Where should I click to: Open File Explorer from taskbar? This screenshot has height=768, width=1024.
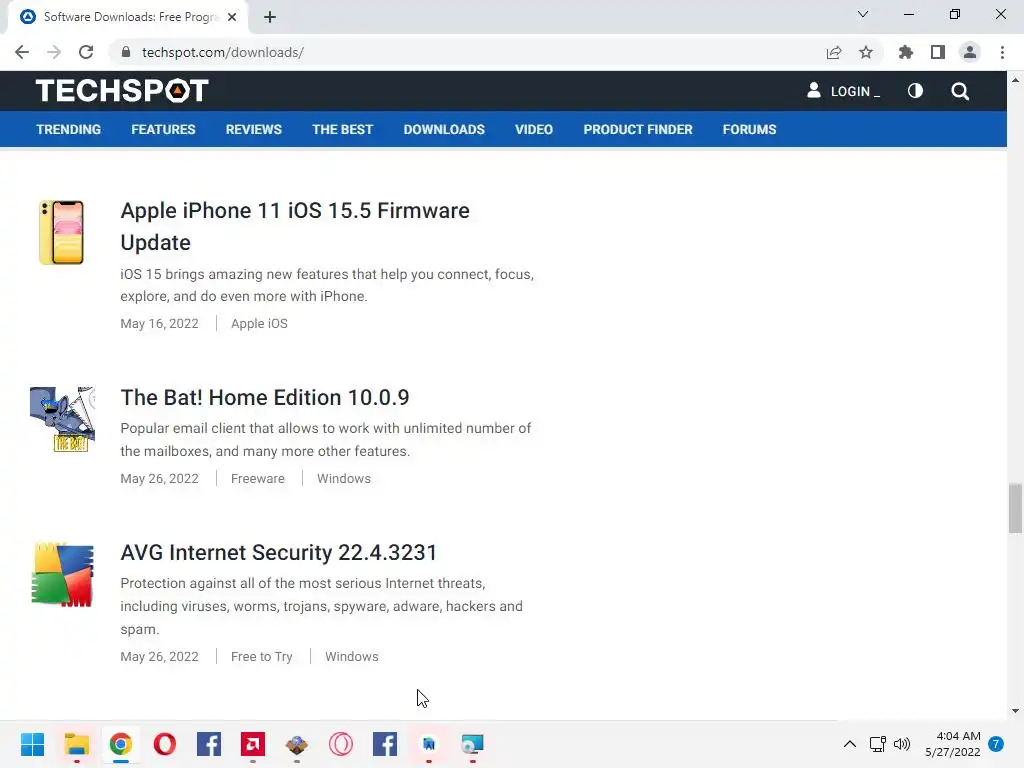[76, 744]
